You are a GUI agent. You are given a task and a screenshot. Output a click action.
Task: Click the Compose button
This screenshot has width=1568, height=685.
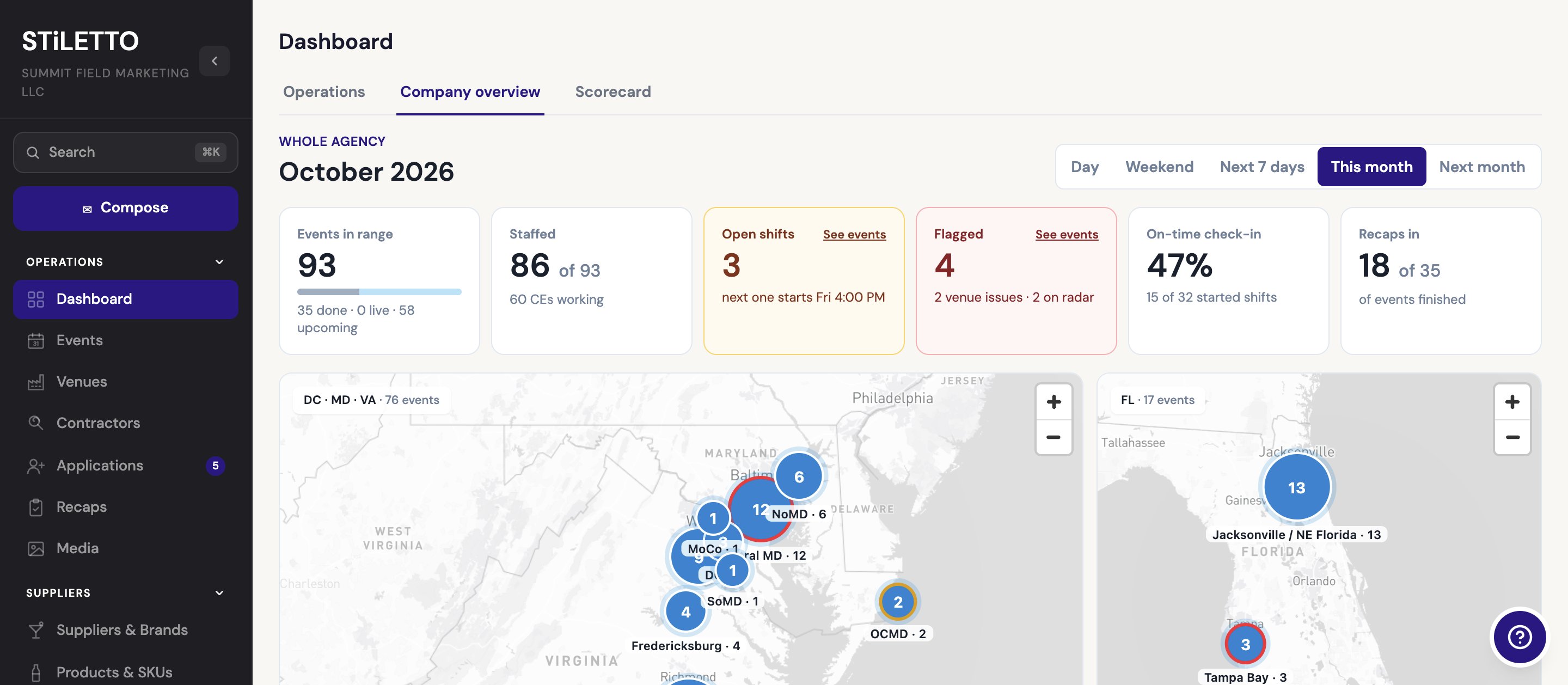tap(125, 208)
